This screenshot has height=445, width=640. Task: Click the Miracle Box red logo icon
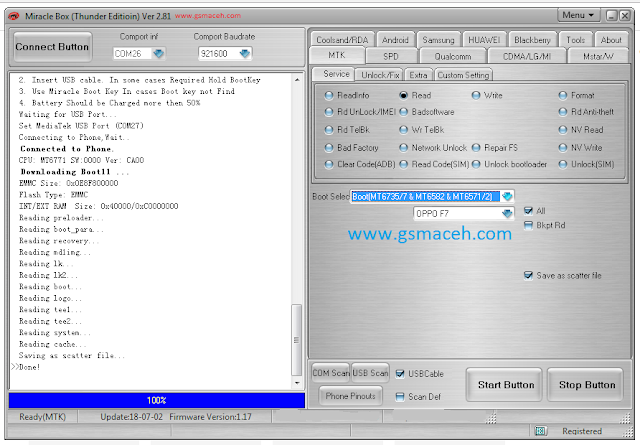coord(13,16)
